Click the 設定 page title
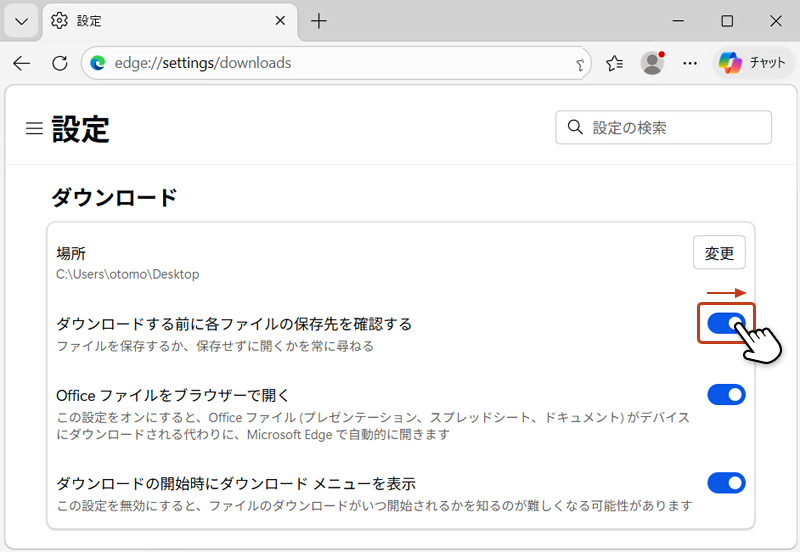This screenshot has height=552, width=800. (x=80, y=129)
